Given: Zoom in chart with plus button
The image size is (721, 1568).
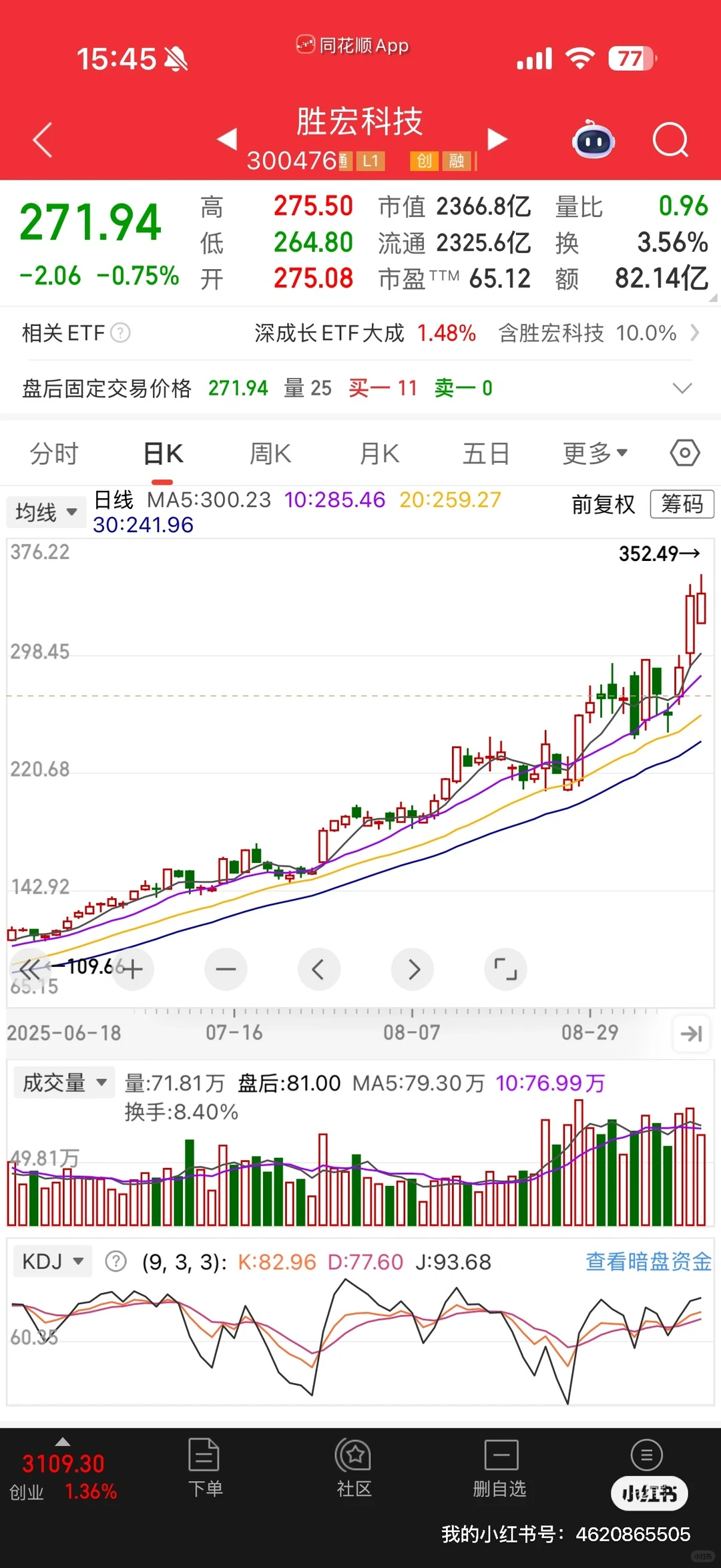Looking at the screenshot, I should [x=132, y=969].
